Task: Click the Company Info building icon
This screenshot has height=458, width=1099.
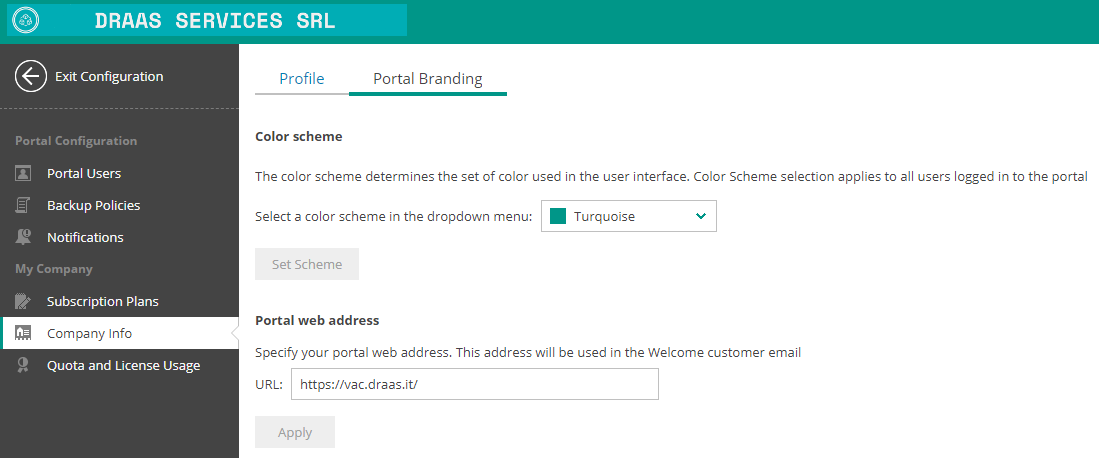Action: click(x=23, y=333)
